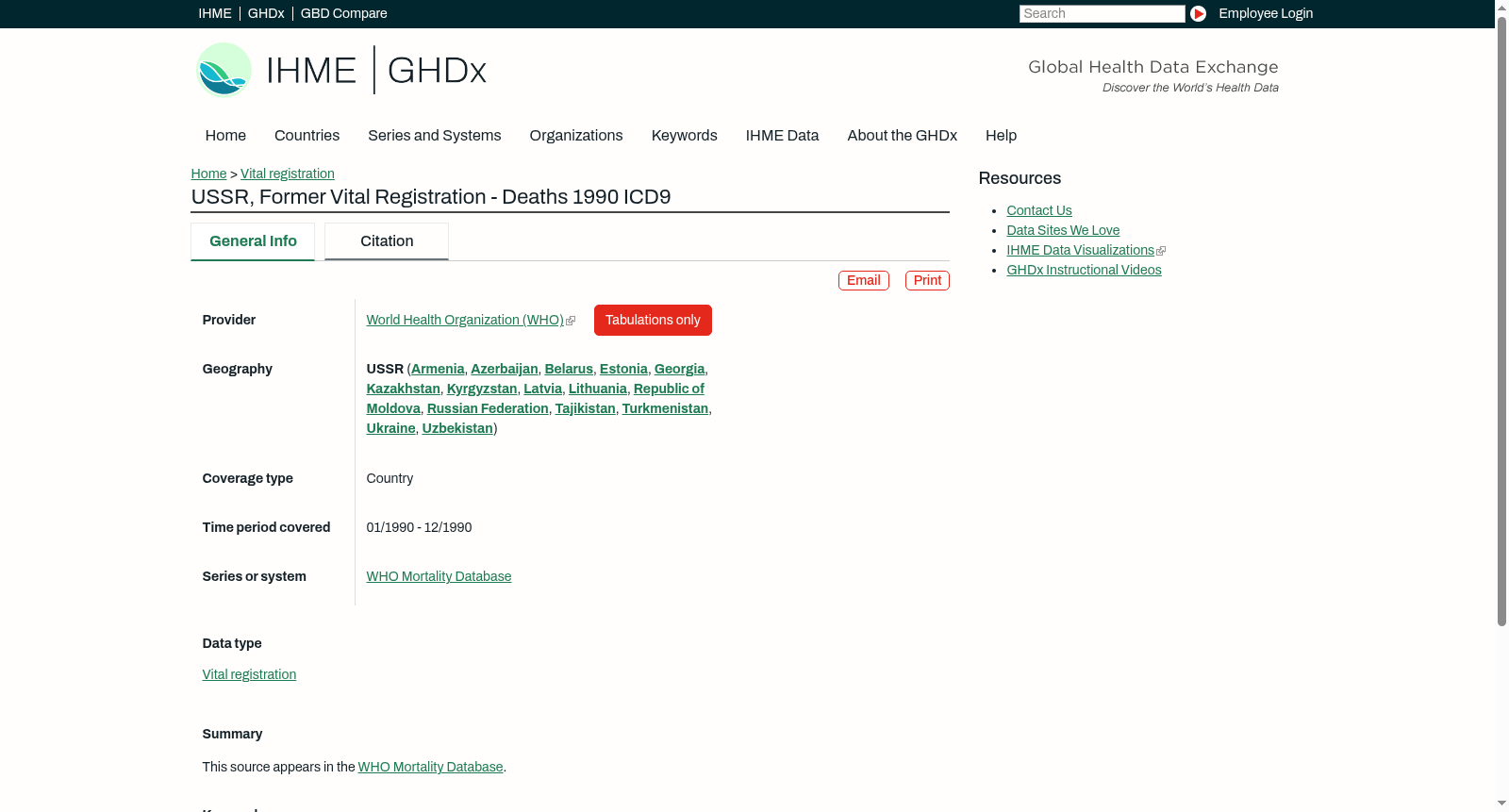Click the search input field
Viewport: 1509px width, 812px height.
(1102, 13)
